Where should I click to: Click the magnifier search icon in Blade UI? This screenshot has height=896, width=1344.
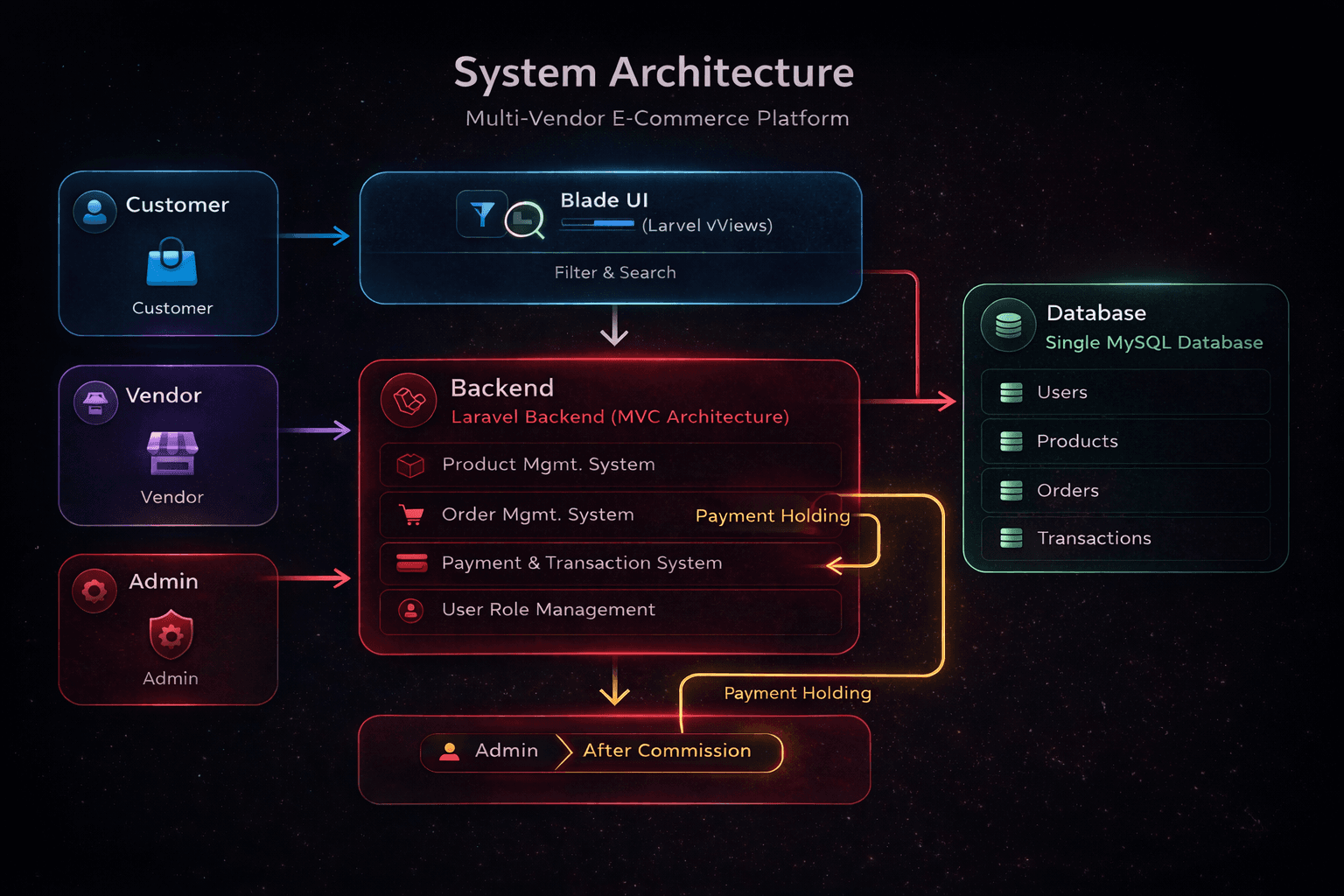tap(525, 220)
